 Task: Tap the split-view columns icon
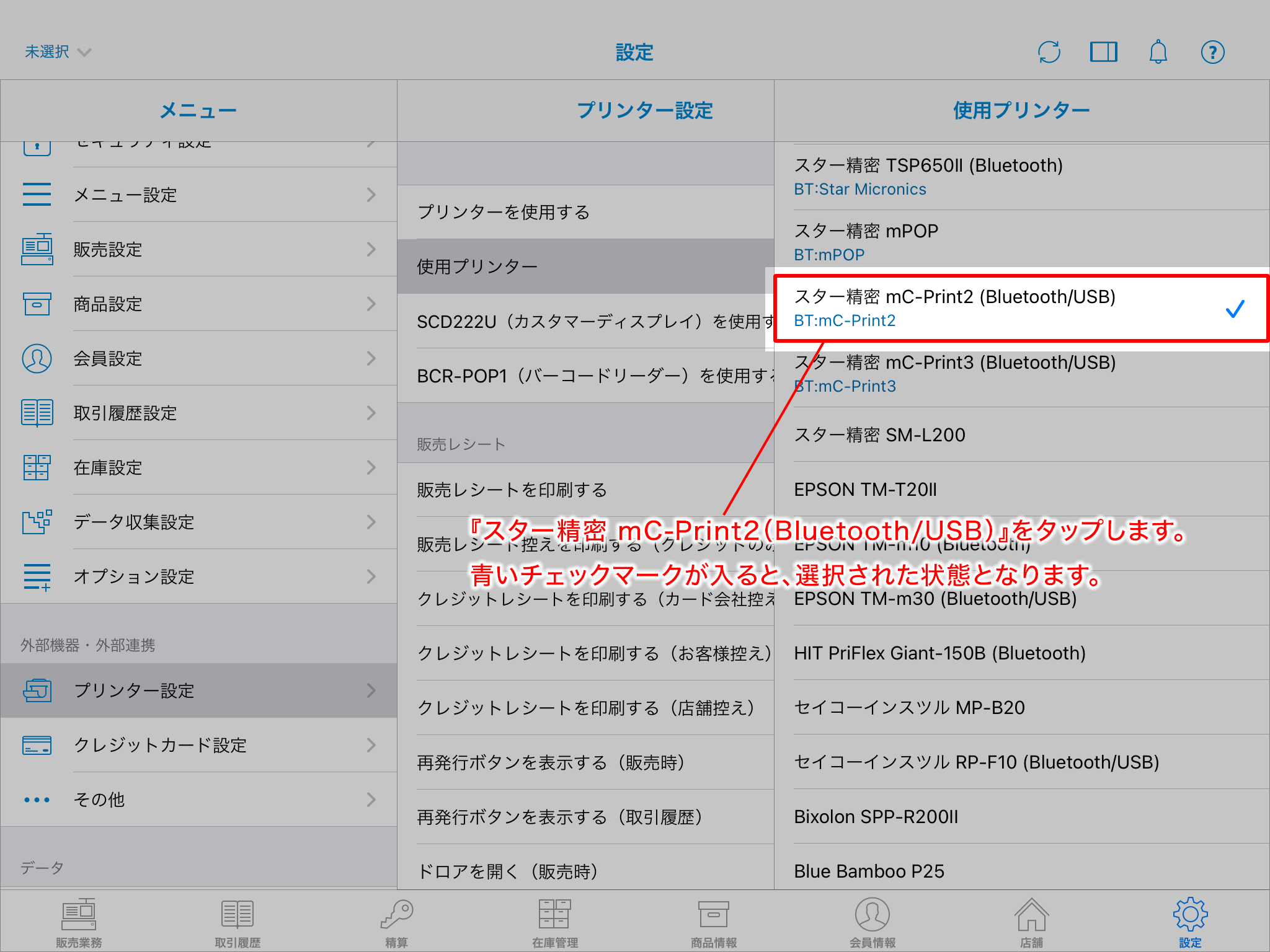click(1104, 52)
